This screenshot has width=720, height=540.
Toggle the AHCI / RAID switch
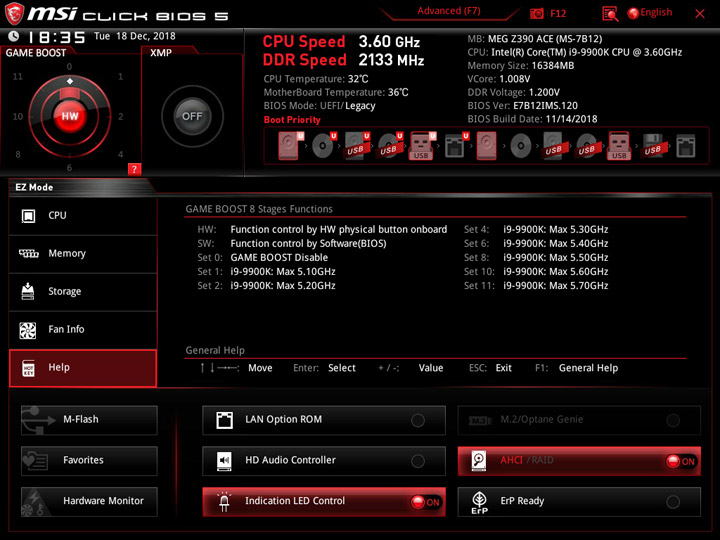(579, 461)
